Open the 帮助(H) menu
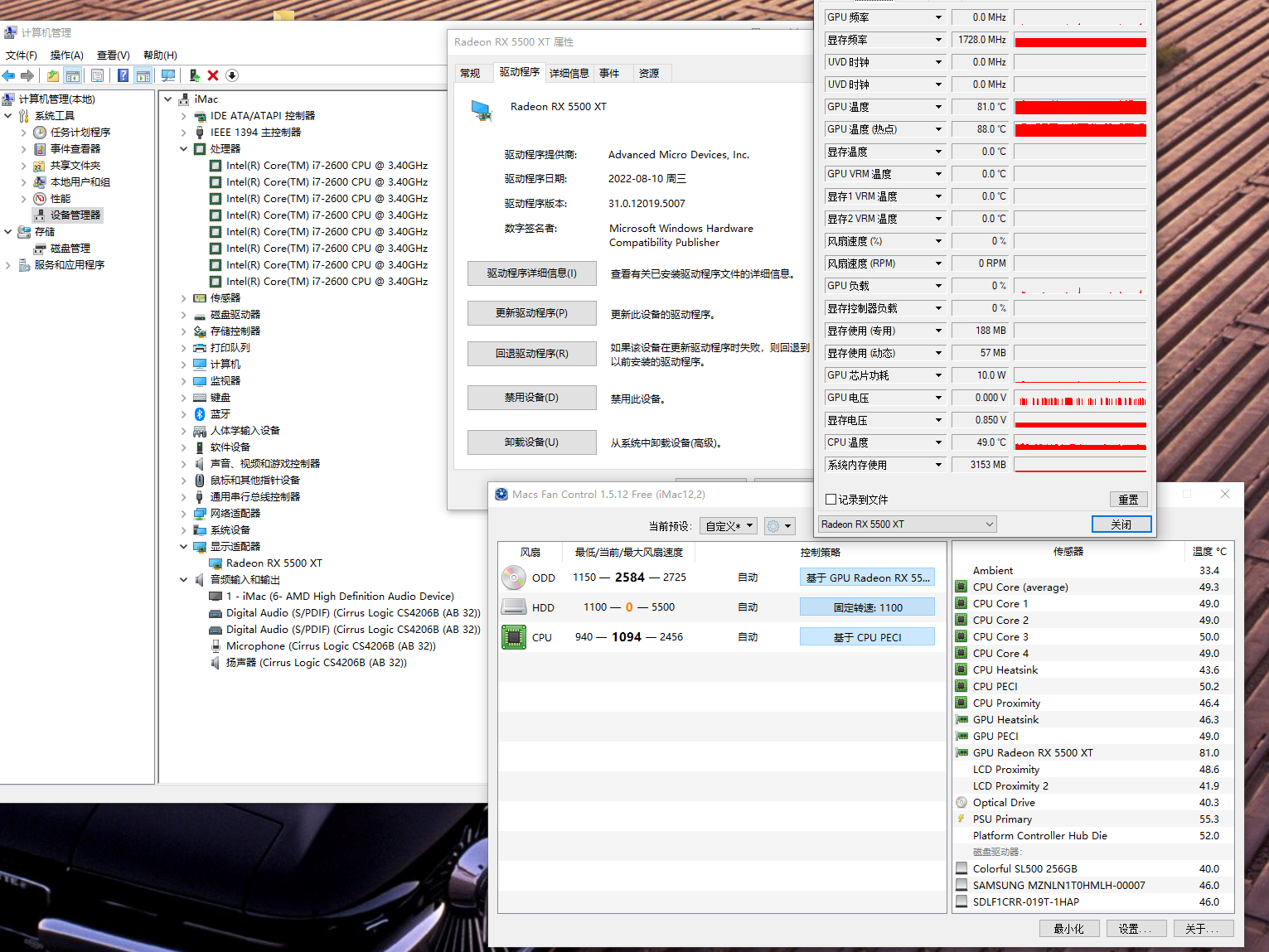The width and height of the screenshot is (1269, 952). point(160,56)
